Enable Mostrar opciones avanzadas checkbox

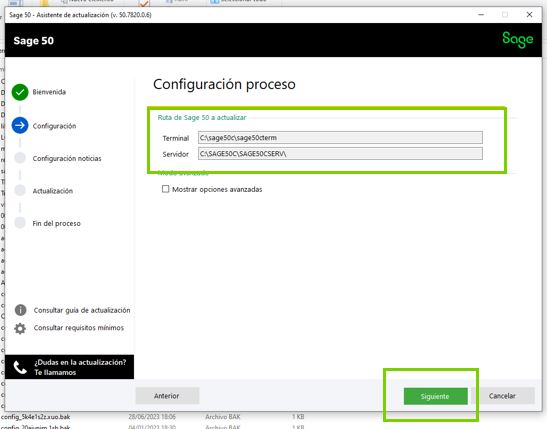point(165,189)
